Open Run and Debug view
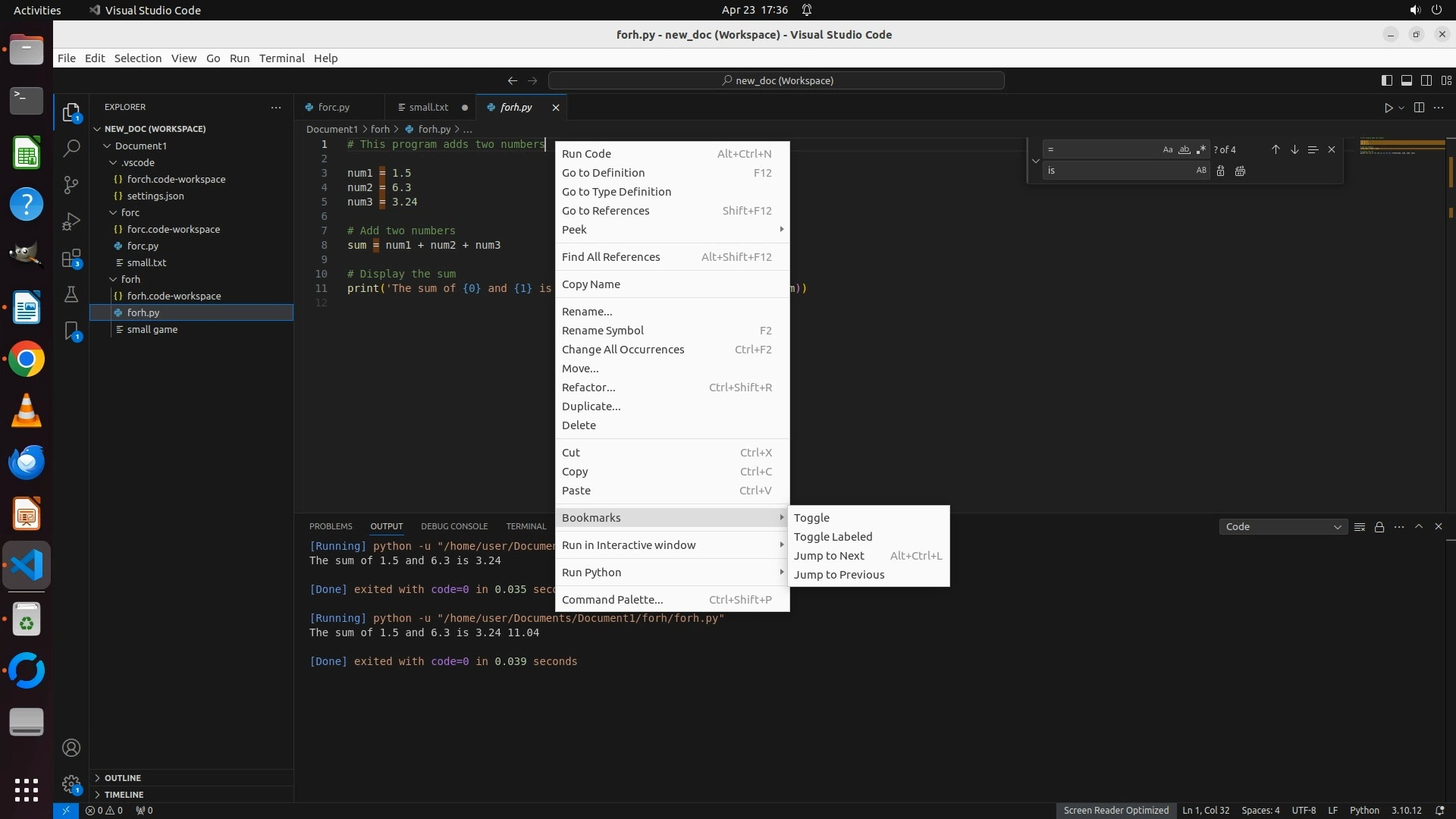This screenshot has height=819, width=1456. coord(71,221)
